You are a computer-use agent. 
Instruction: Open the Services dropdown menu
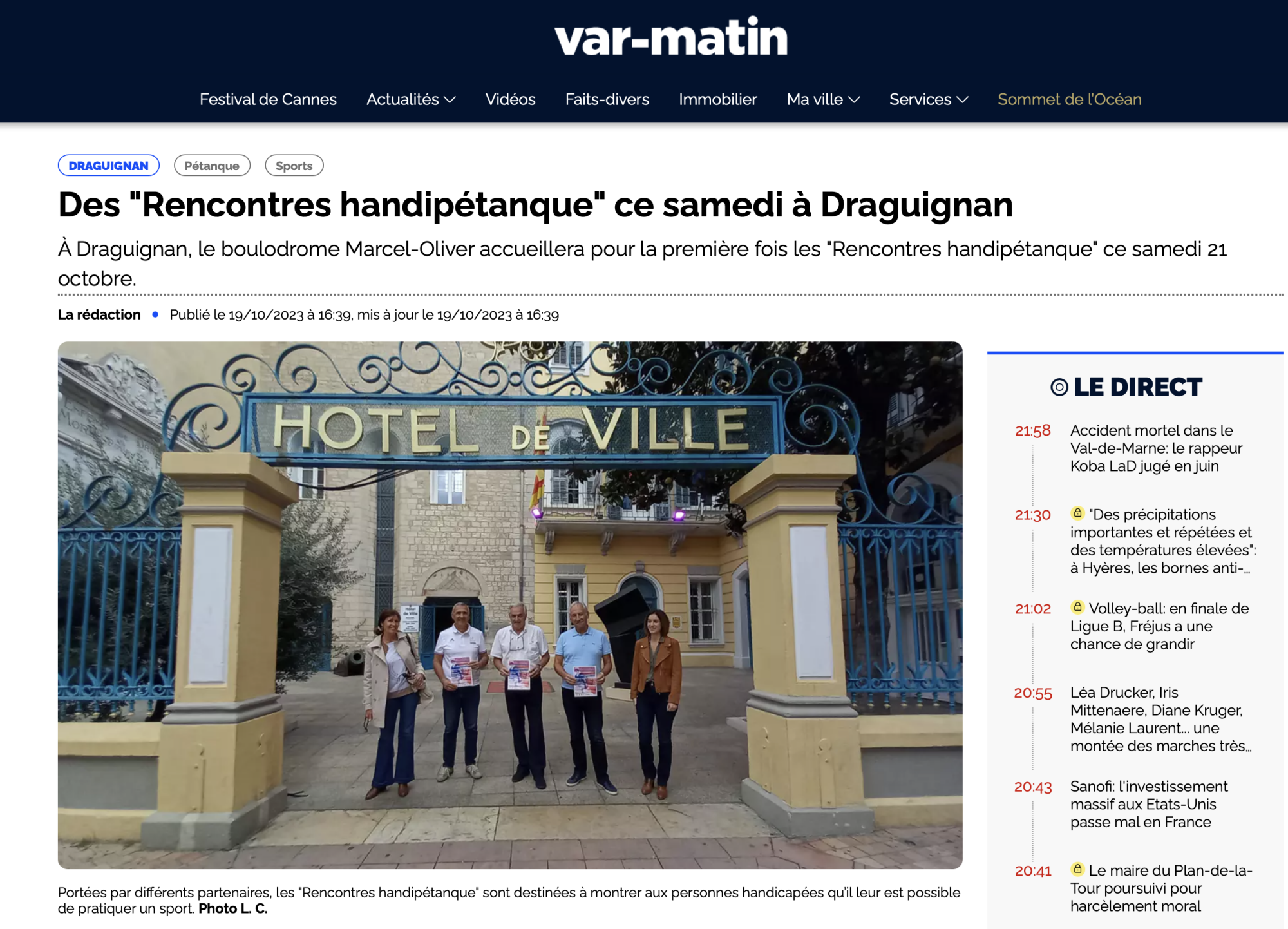(929, 99)
